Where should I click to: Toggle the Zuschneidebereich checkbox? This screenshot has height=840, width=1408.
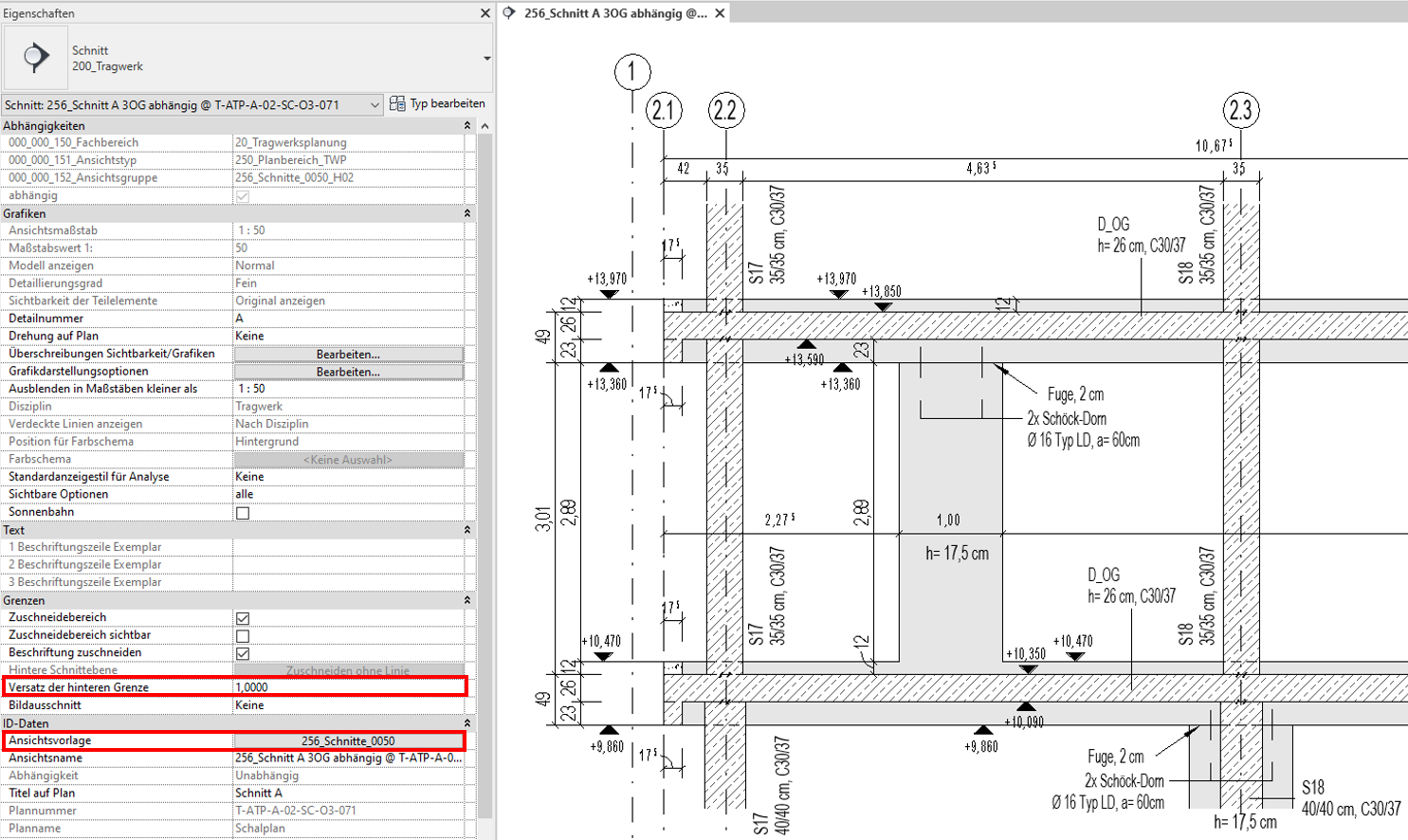click(243, 618)
